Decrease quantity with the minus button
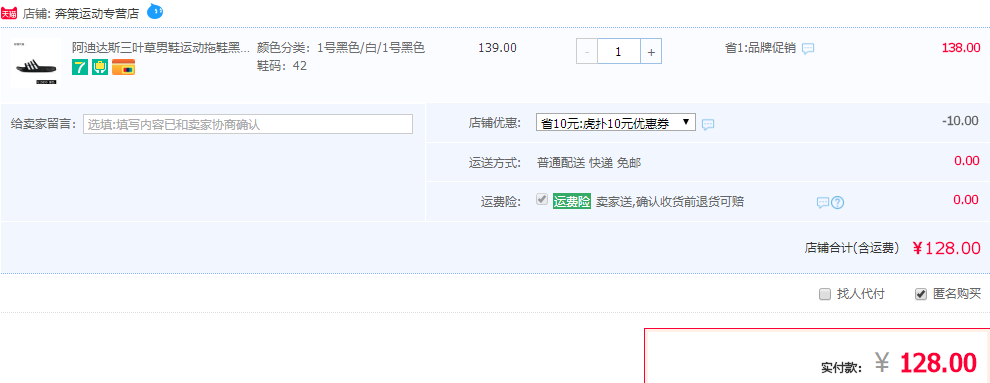 tap(587, 52)
